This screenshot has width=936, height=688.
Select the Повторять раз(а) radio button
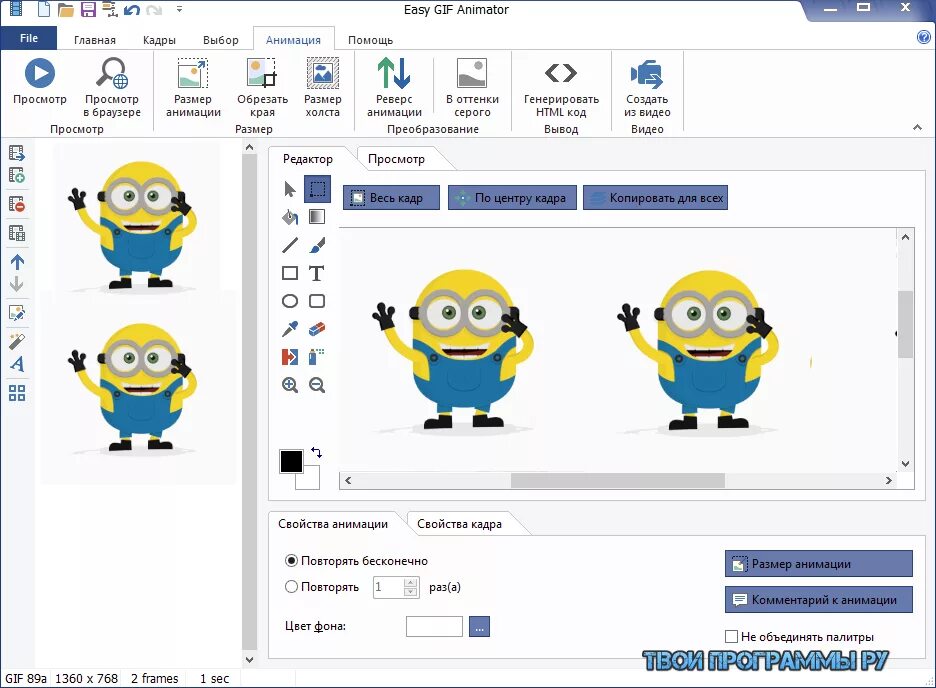pyautogui.click(x=291, y=587)
